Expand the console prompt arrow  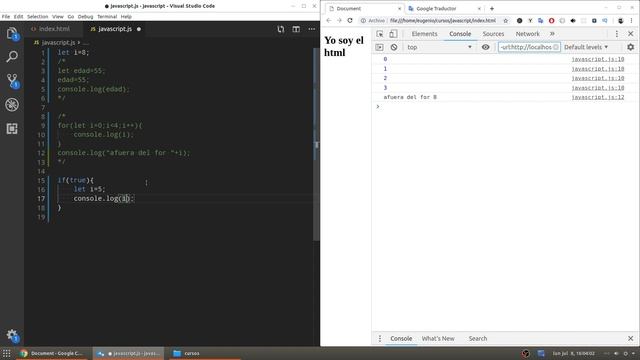click(x=378, y=107)
